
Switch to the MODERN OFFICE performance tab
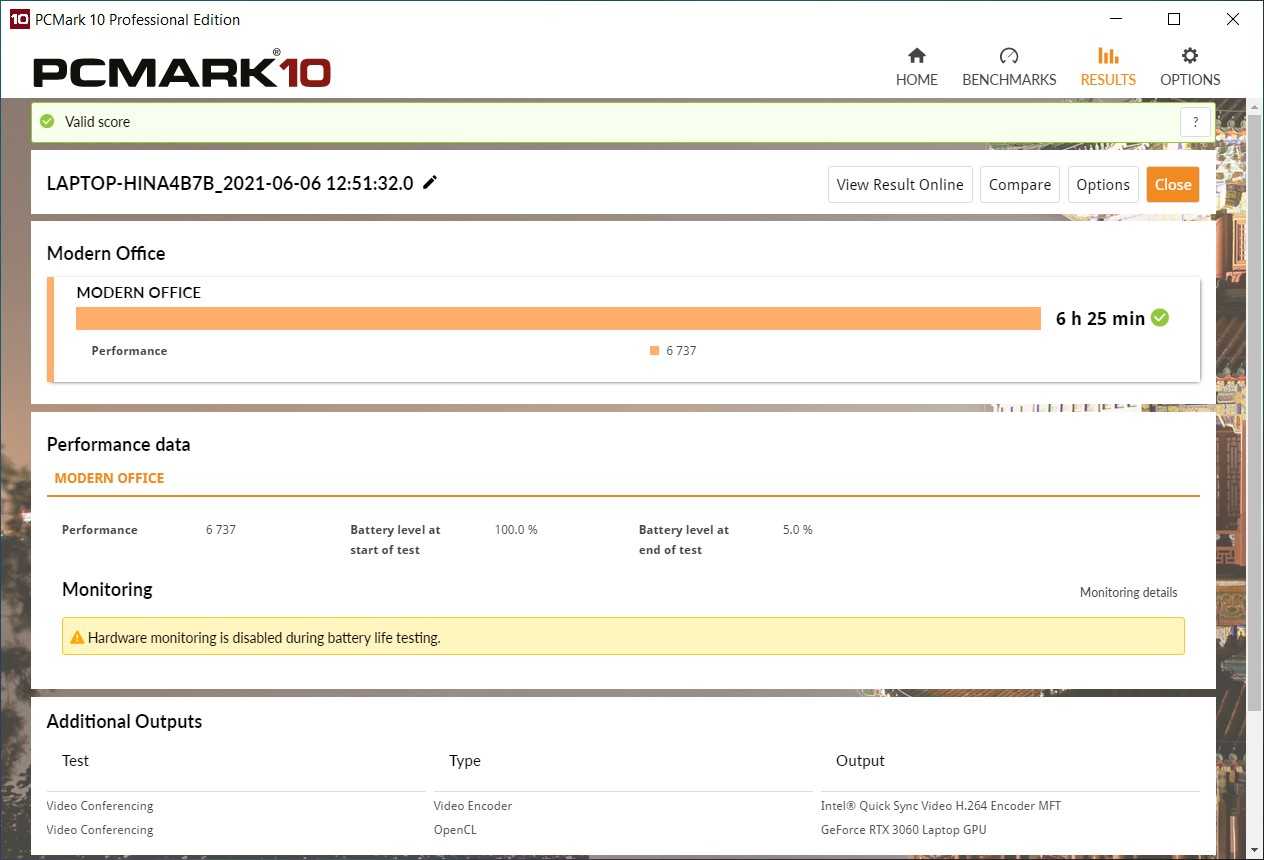tap(109, 478)
